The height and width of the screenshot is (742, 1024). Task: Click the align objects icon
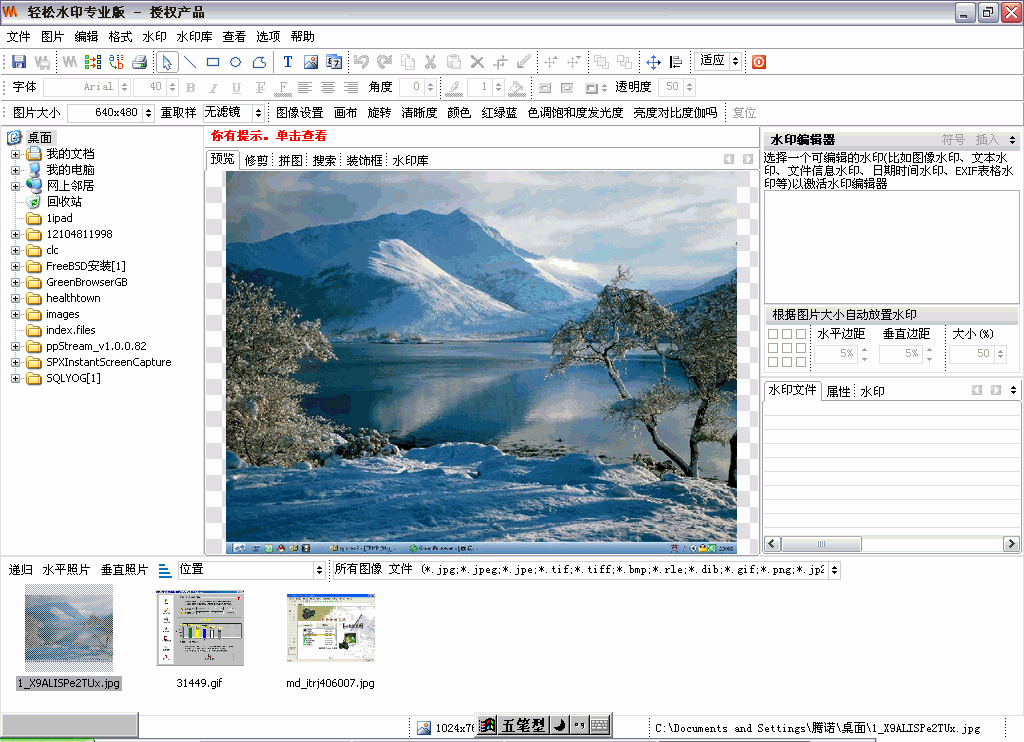point(676,62)
